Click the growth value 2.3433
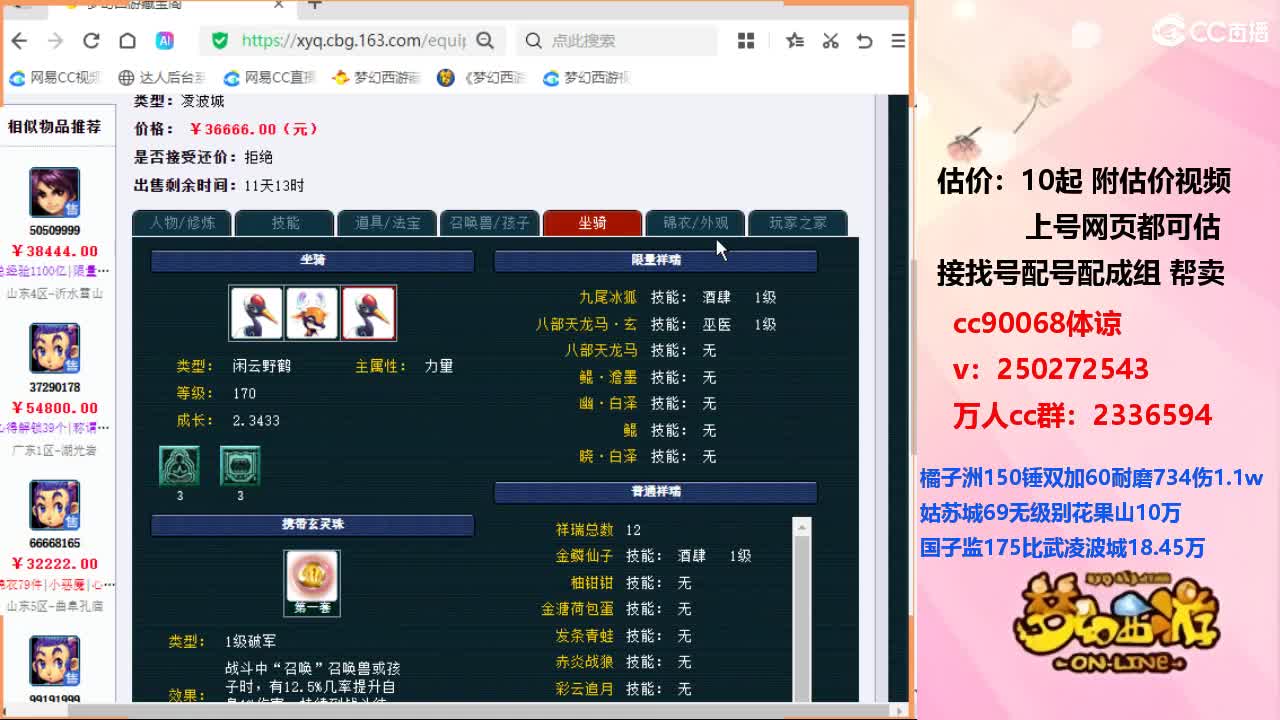Viewport: 1280px width, 720px height. point(256,420)
